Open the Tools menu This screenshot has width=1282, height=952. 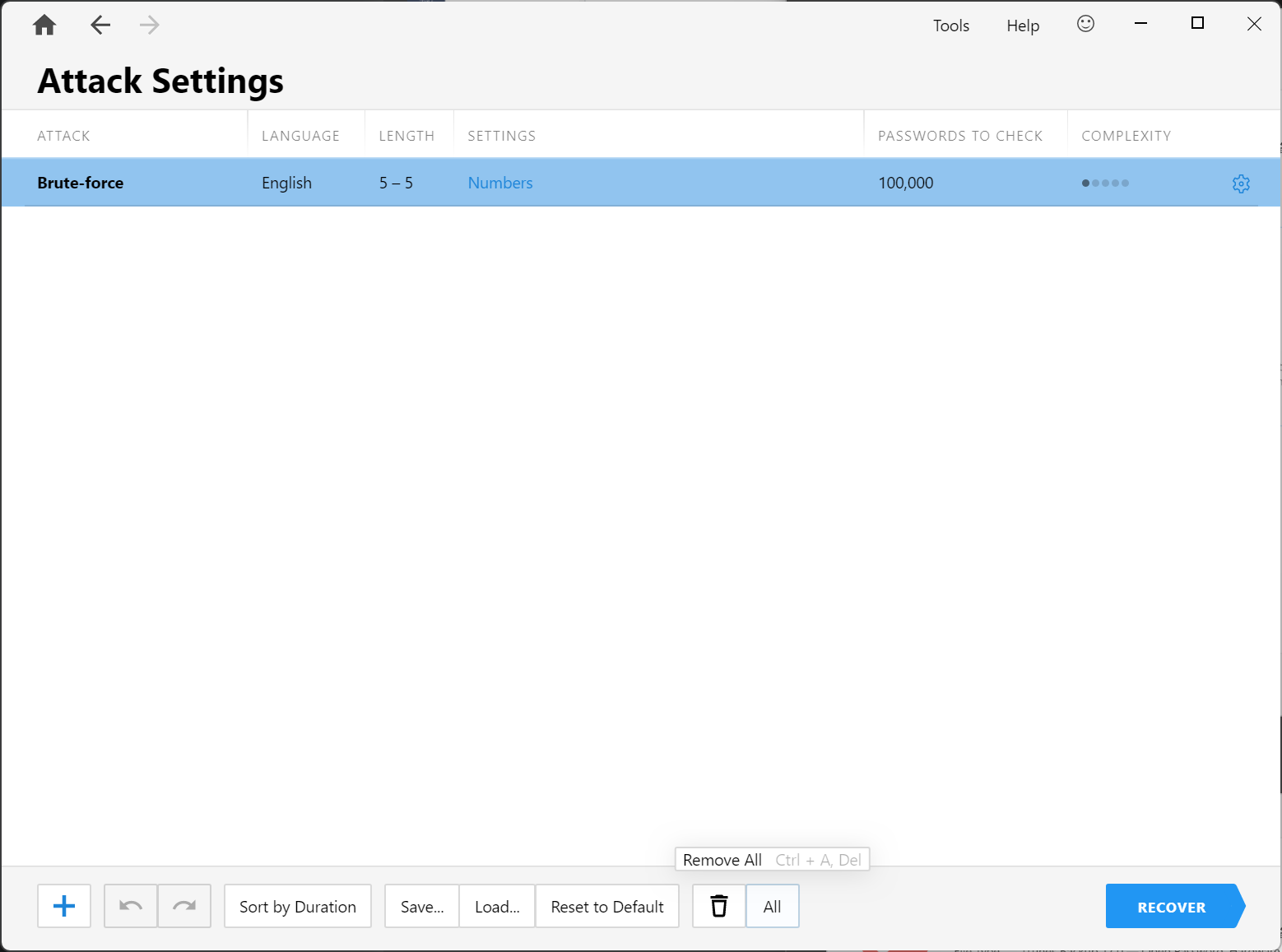point(950,26)
